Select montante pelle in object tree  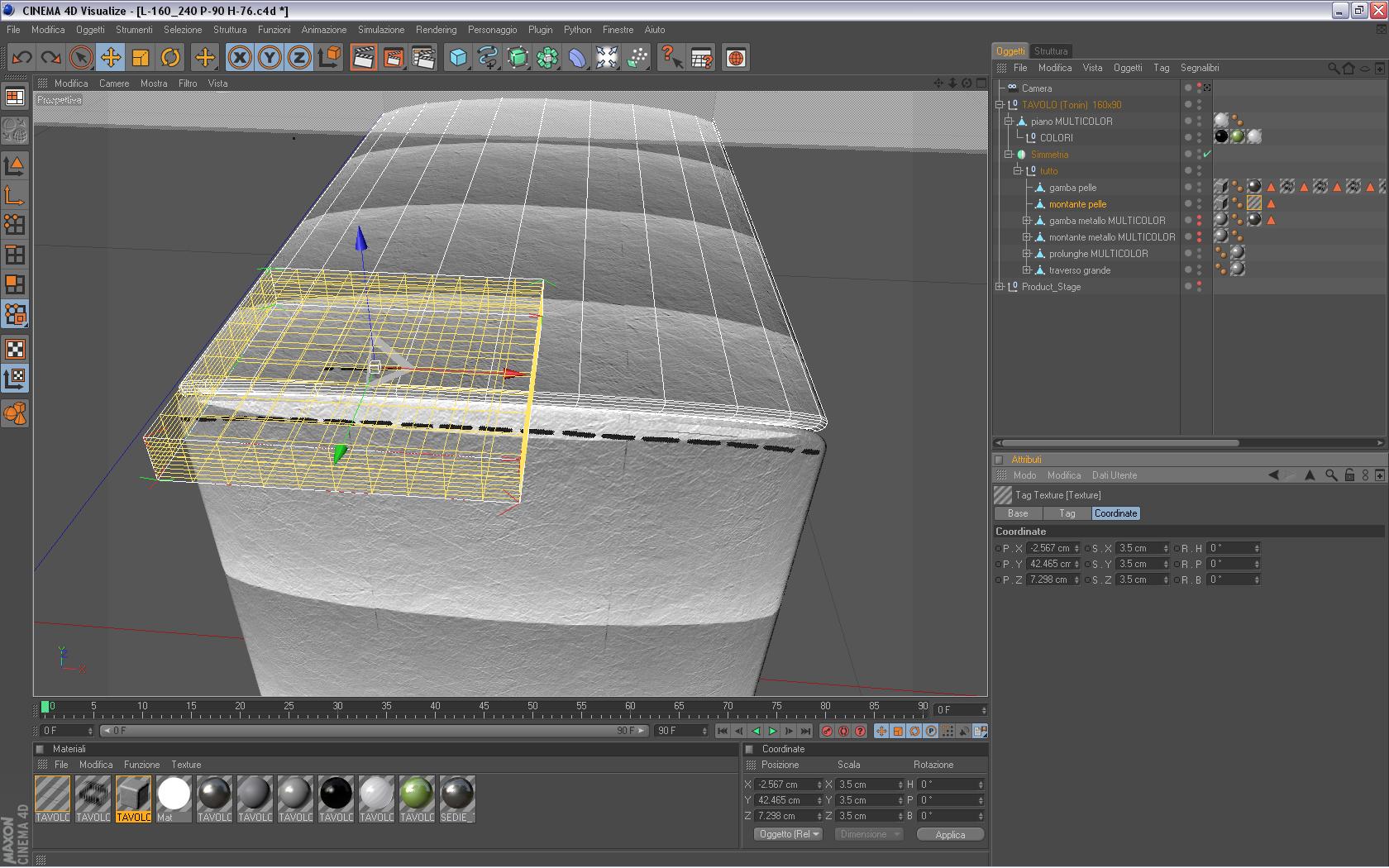1077,204
